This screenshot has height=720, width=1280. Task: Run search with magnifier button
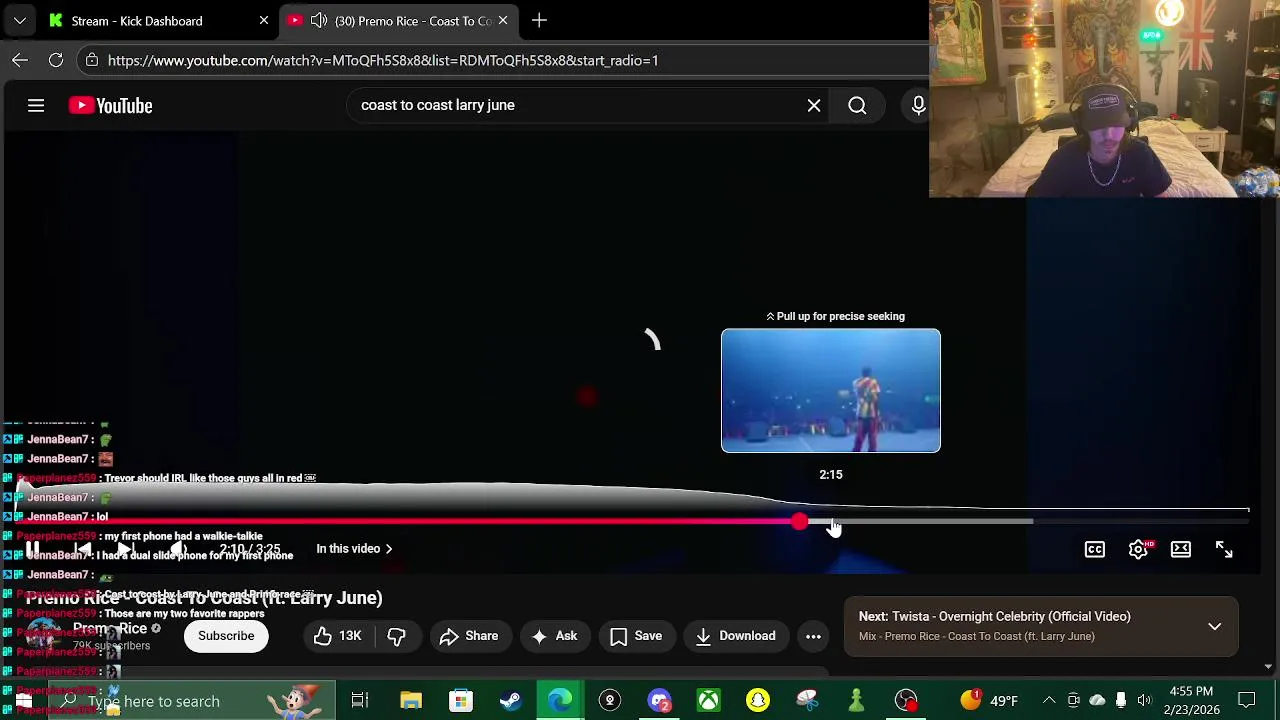point(857,105)
